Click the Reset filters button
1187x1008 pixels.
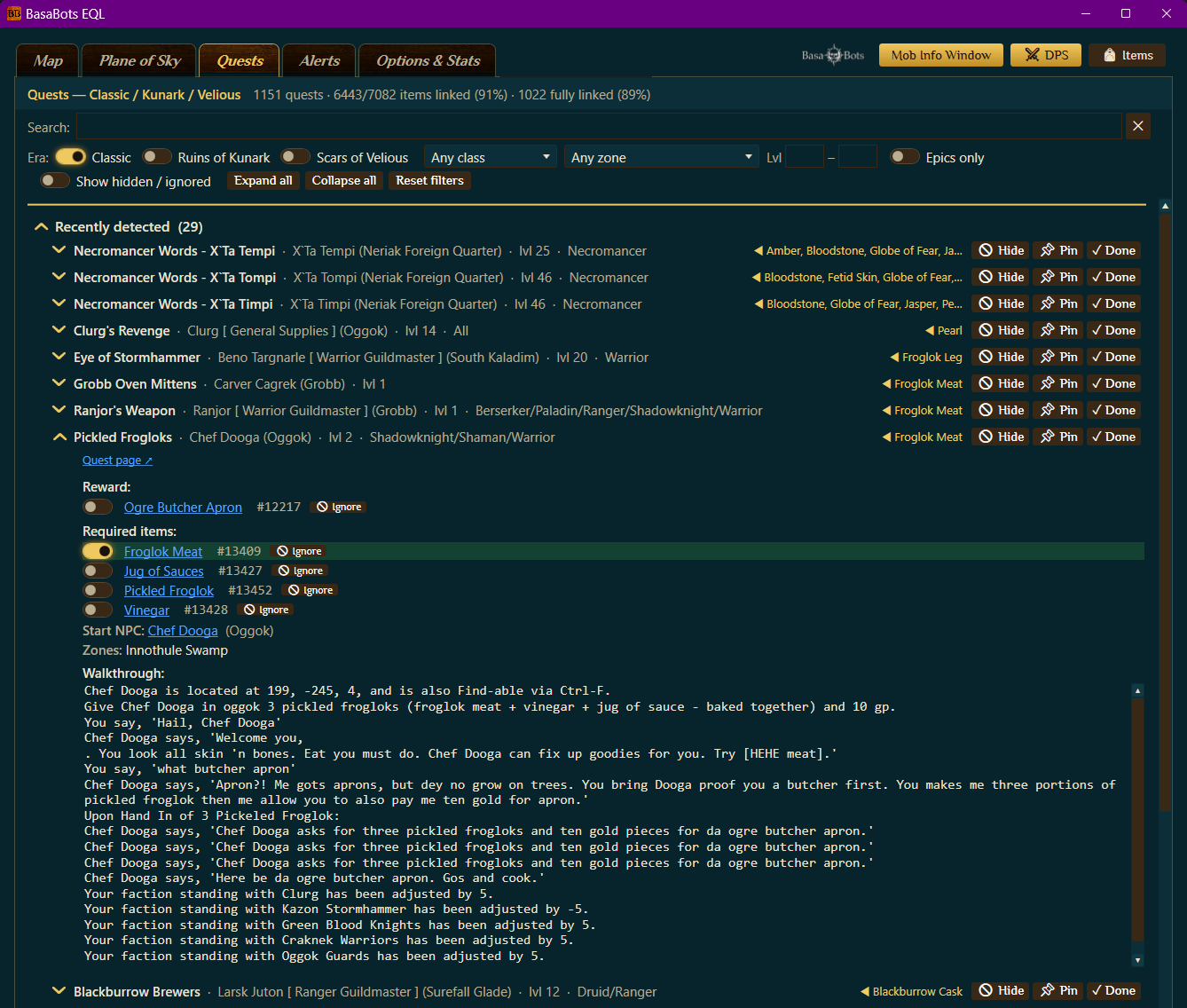(429, 180)
